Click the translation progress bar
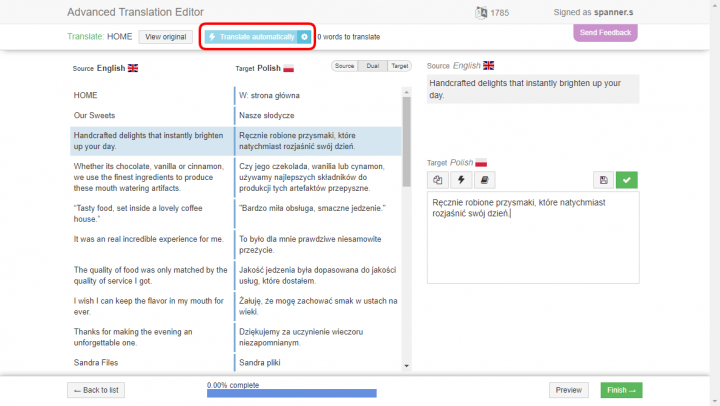720x406 pixels. [x=292, y=393]
